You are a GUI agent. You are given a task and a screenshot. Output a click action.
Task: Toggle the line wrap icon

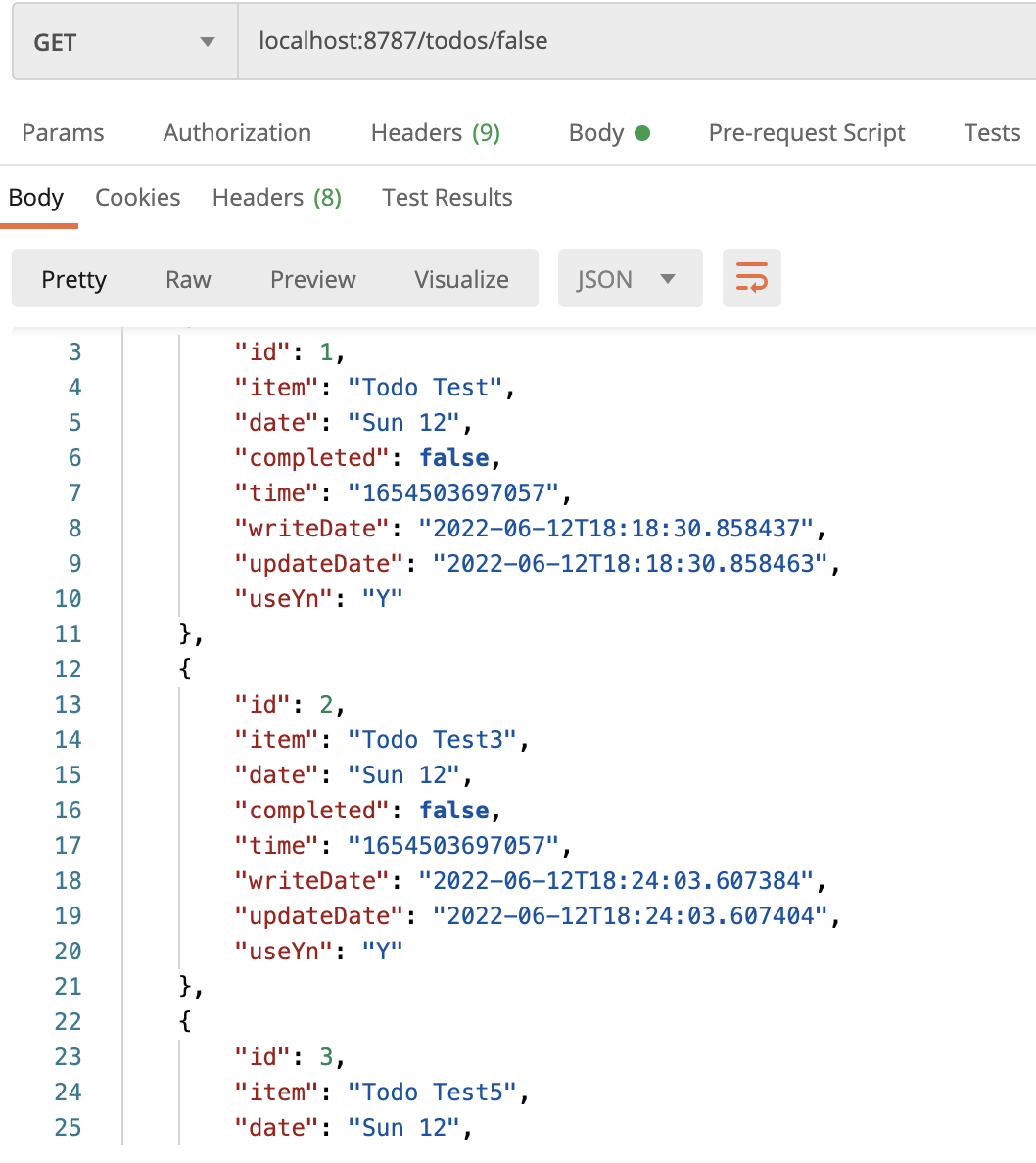752,278
